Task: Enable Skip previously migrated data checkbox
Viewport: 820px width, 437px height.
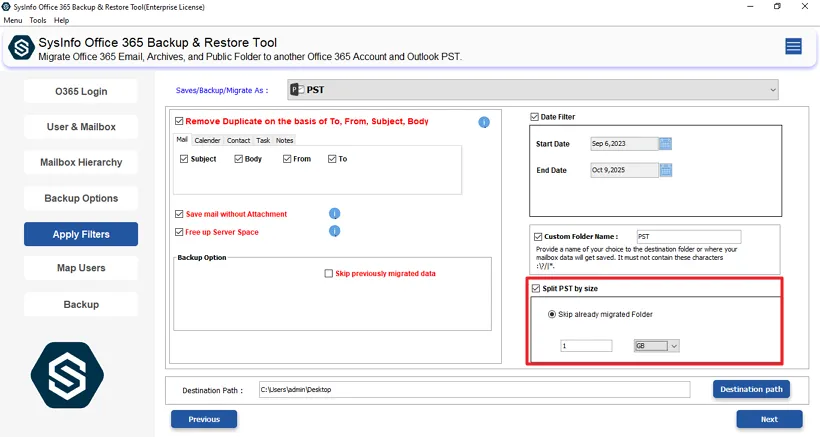Action: pos(328,273)
